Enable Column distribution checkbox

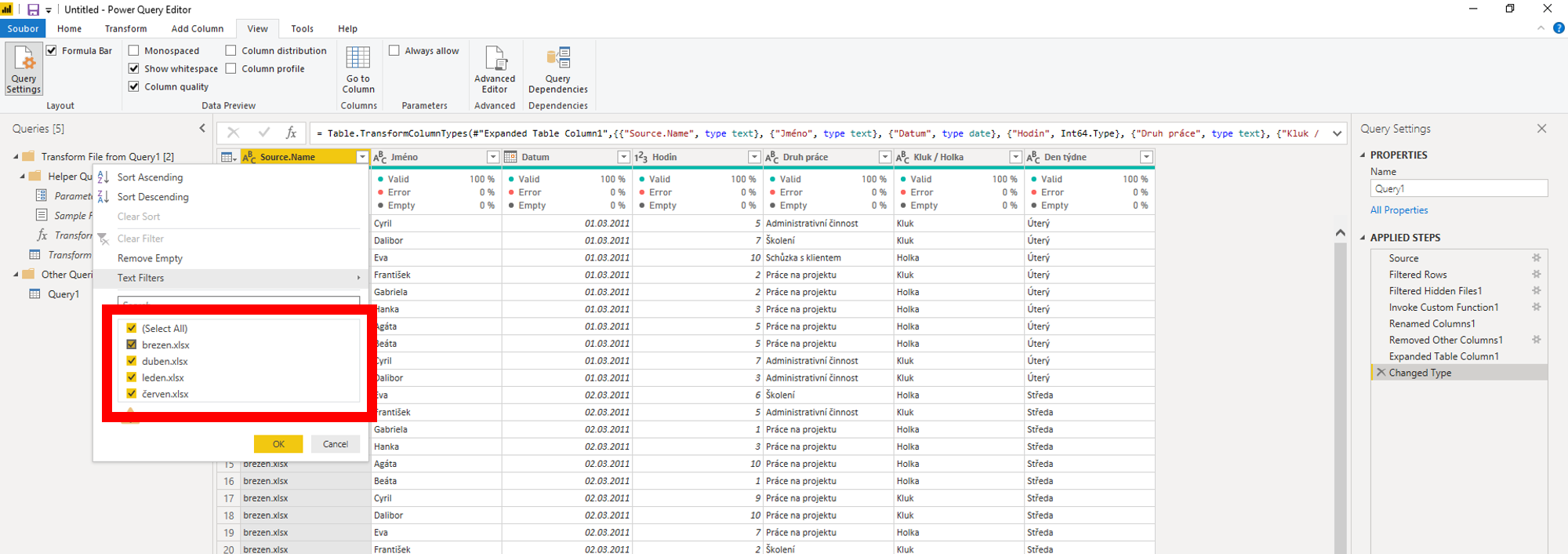(231, 50)
